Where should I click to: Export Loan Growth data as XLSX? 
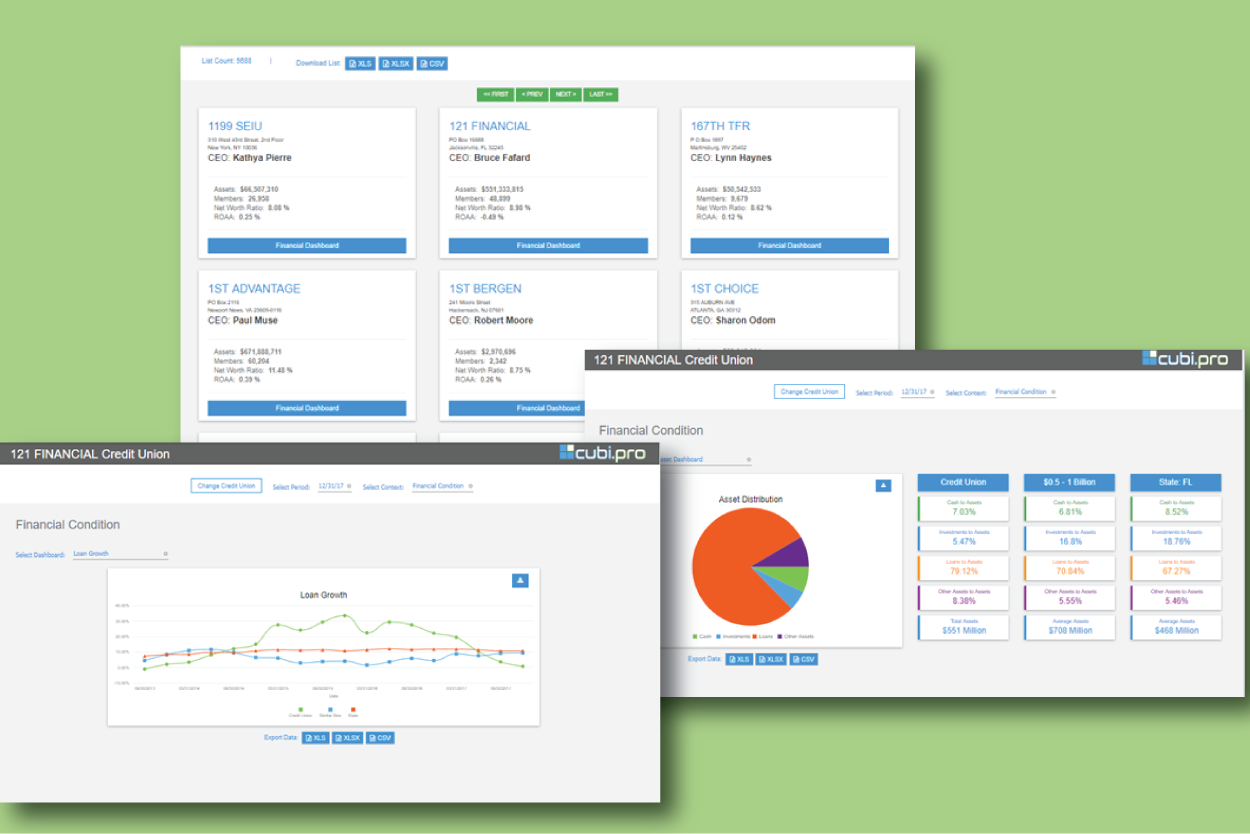point(347,738)
